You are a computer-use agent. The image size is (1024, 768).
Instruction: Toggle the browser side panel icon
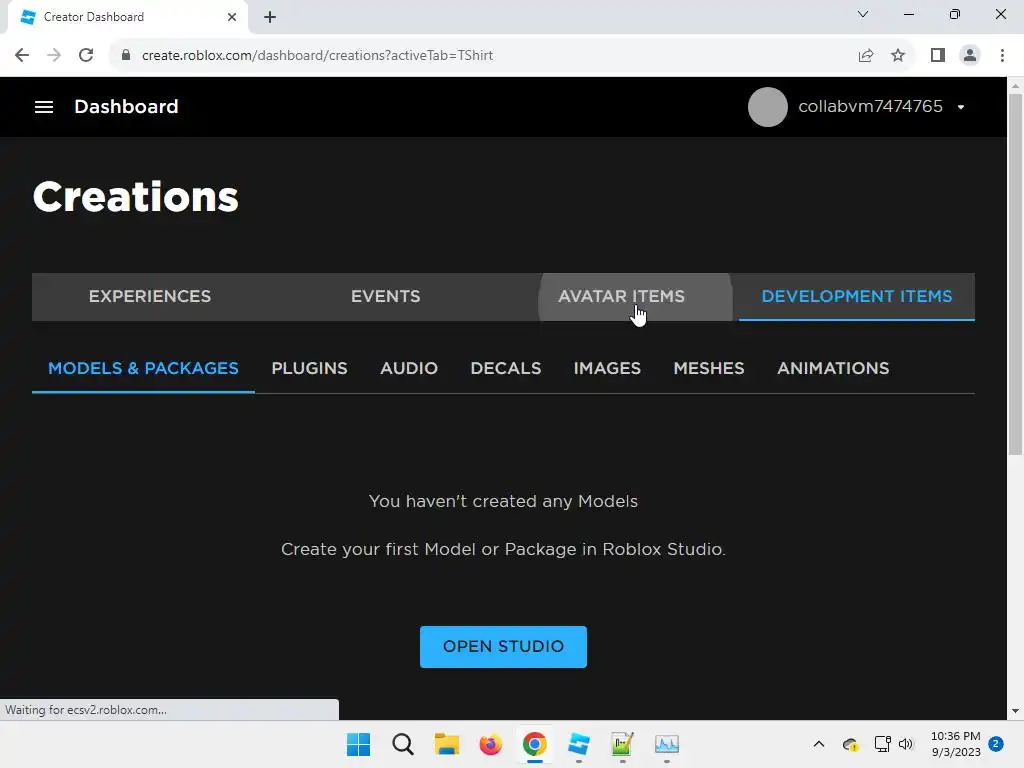(x=938, y=56)
